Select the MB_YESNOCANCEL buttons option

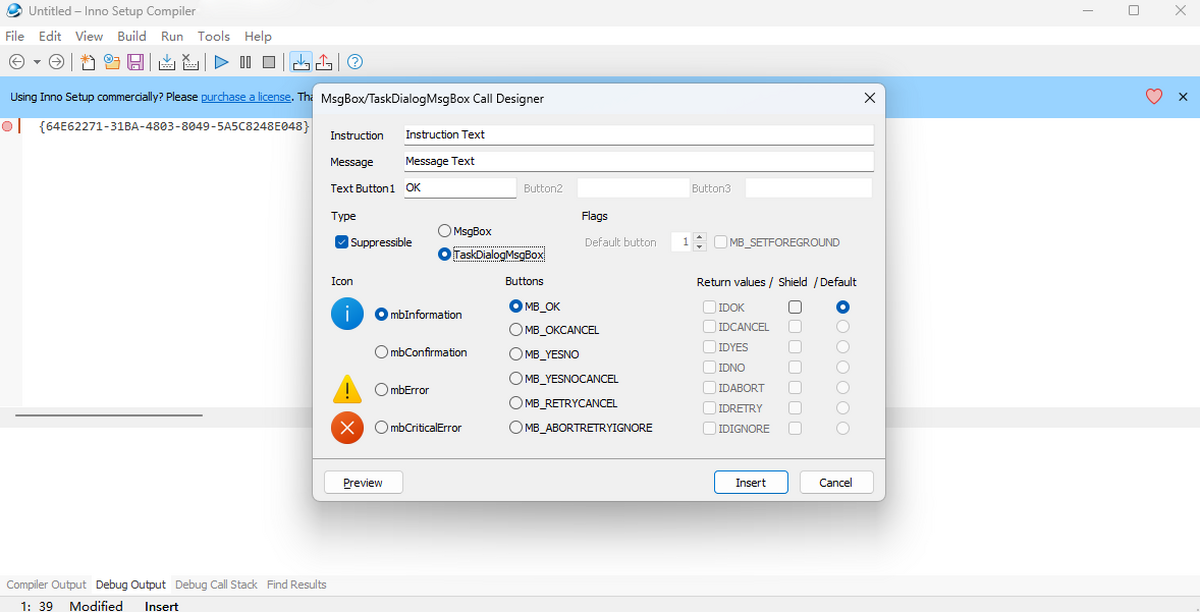click(516, 379)
